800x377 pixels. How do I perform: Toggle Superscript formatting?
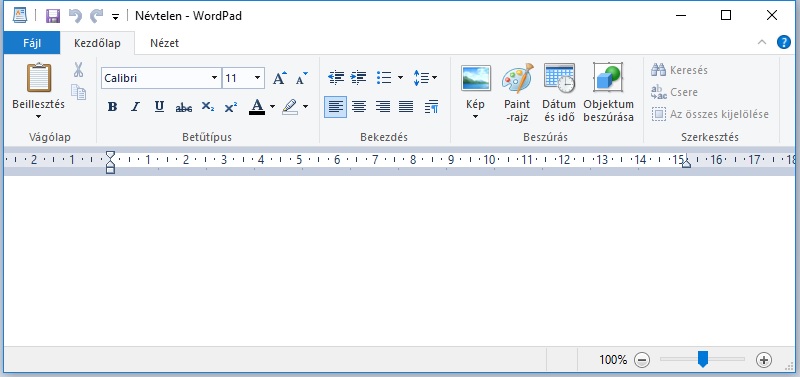(x=231, y=107)
